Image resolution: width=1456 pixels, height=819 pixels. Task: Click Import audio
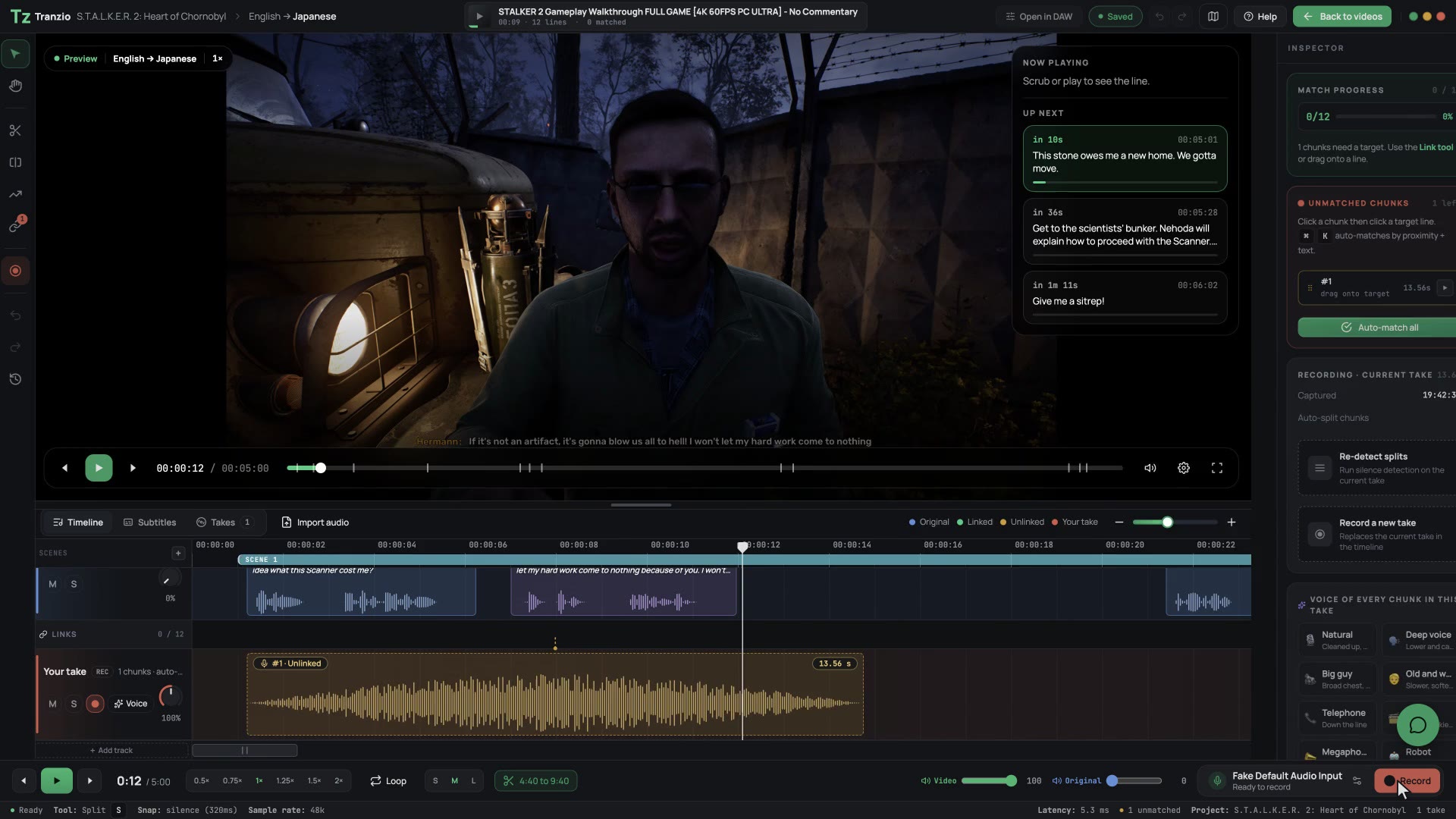click(315, 522)
